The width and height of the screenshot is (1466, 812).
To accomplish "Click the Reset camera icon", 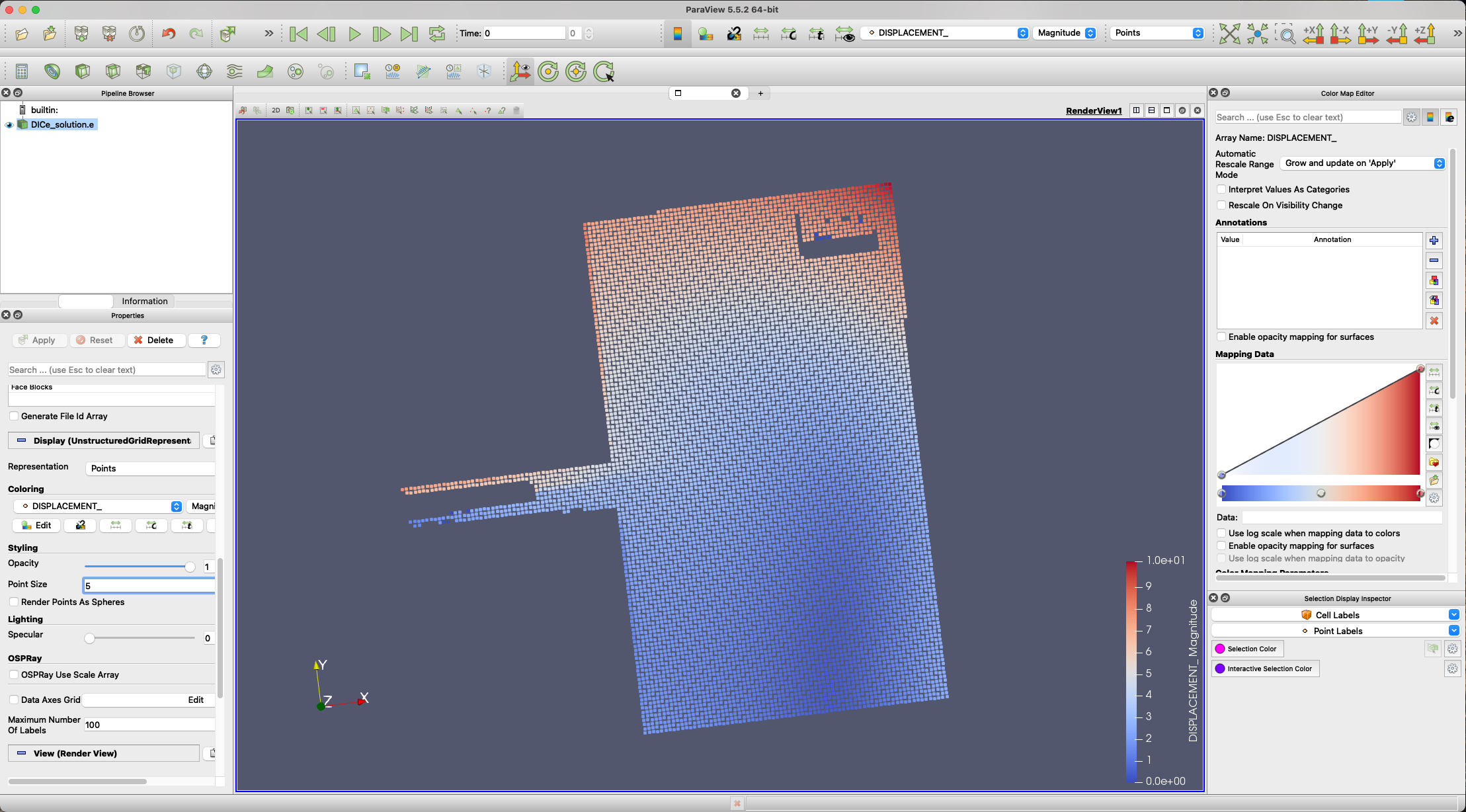I will 1229,34.
